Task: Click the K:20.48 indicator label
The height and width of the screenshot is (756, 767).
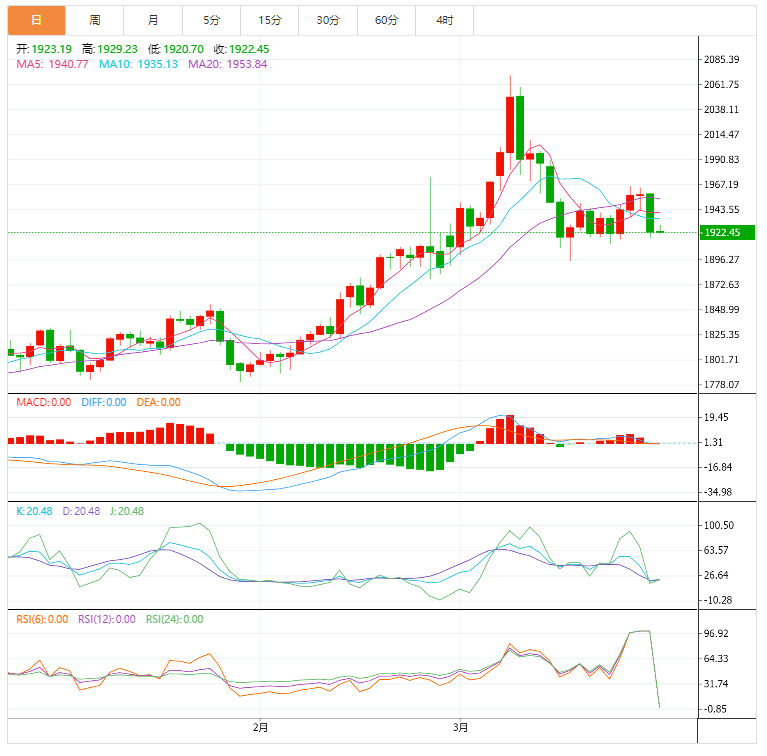Action: pyautogui.click(x=34, y=511)
